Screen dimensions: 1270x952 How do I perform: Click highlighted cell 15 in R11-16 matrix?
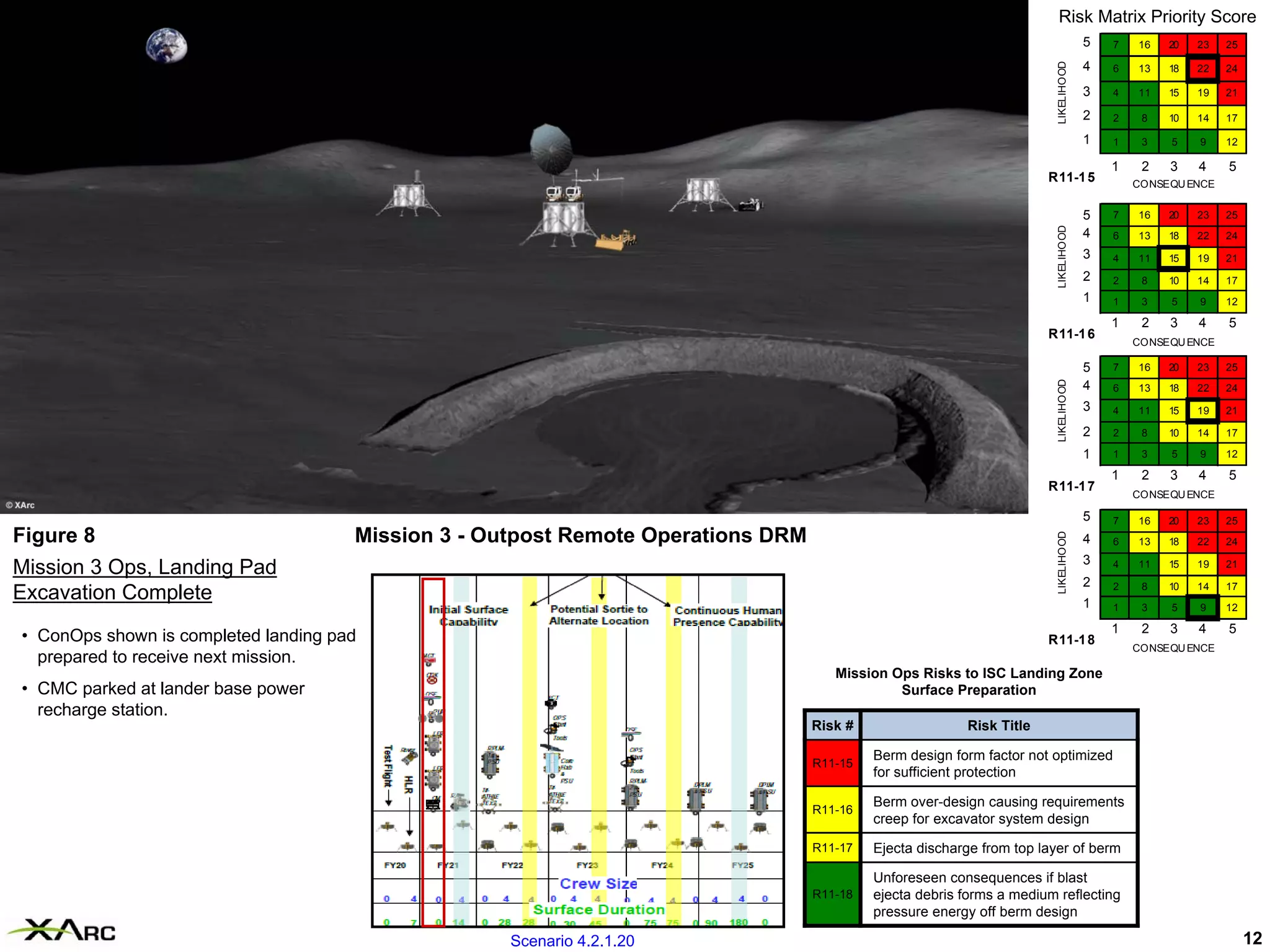(1173, 258)
